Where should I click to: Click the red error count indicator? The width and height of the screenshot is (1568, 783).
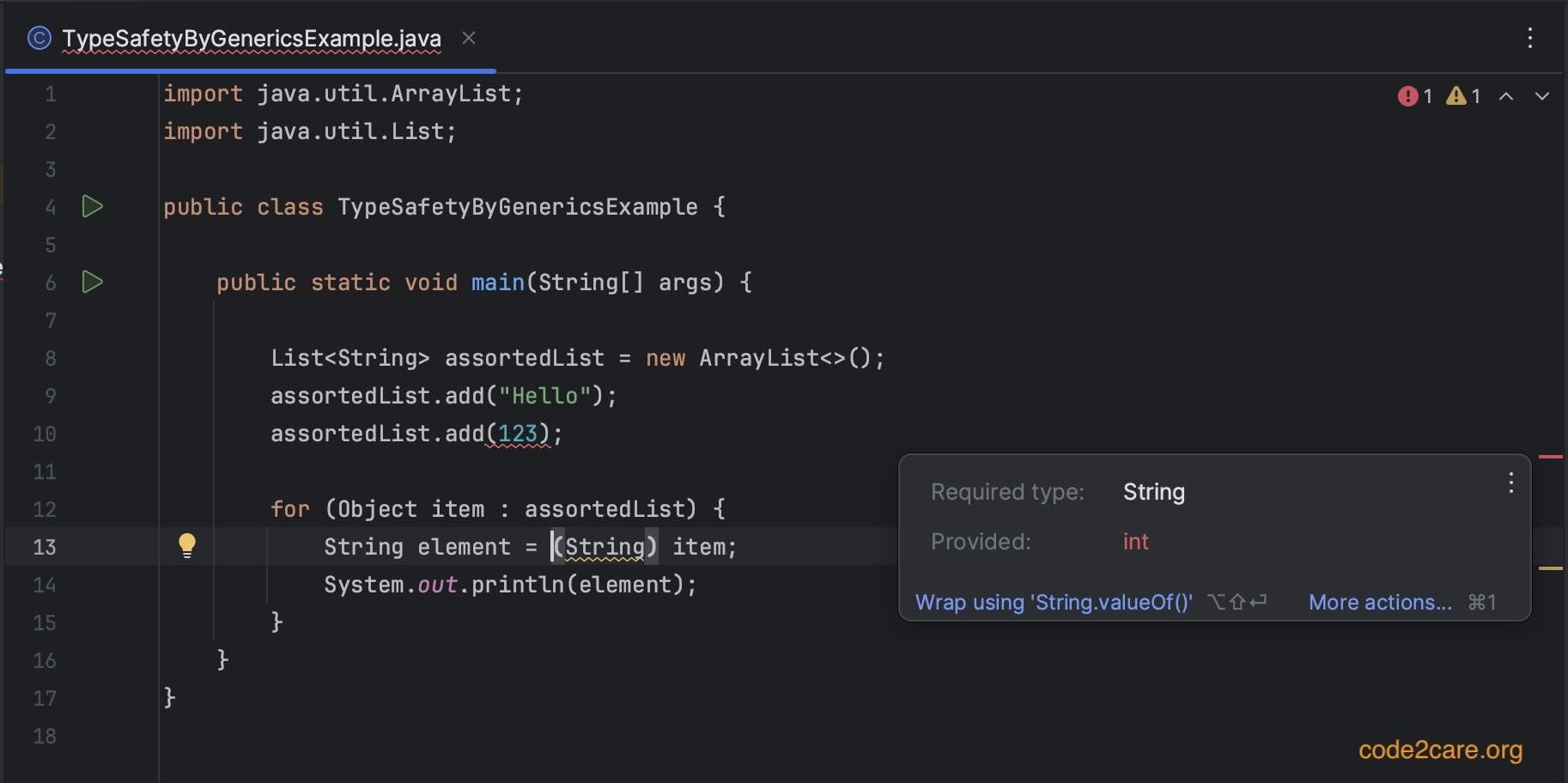(1409, 95)
